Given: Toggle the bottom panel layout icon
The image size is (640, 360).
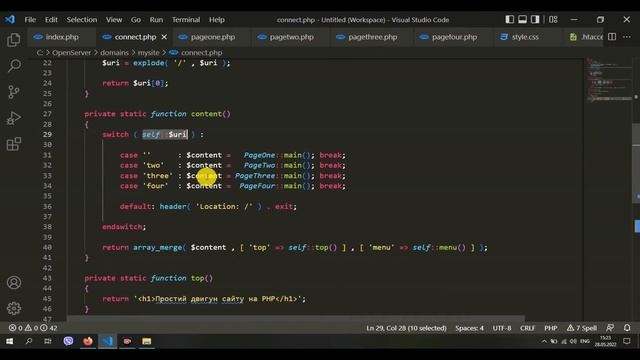Looking at the screenshot, I should pos(522,19).
